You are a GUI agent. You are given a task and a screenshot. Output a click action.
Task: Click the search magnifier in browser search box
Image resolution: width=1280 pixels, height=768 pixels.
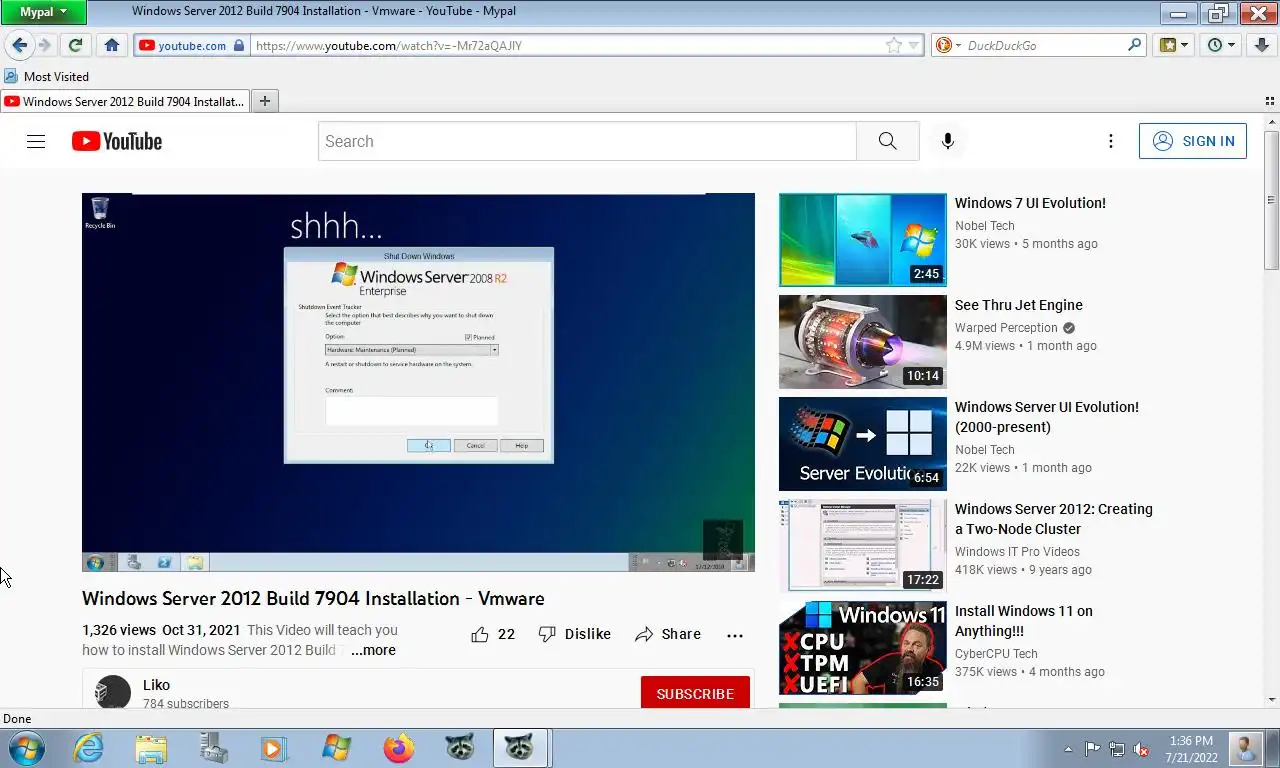1134,45
